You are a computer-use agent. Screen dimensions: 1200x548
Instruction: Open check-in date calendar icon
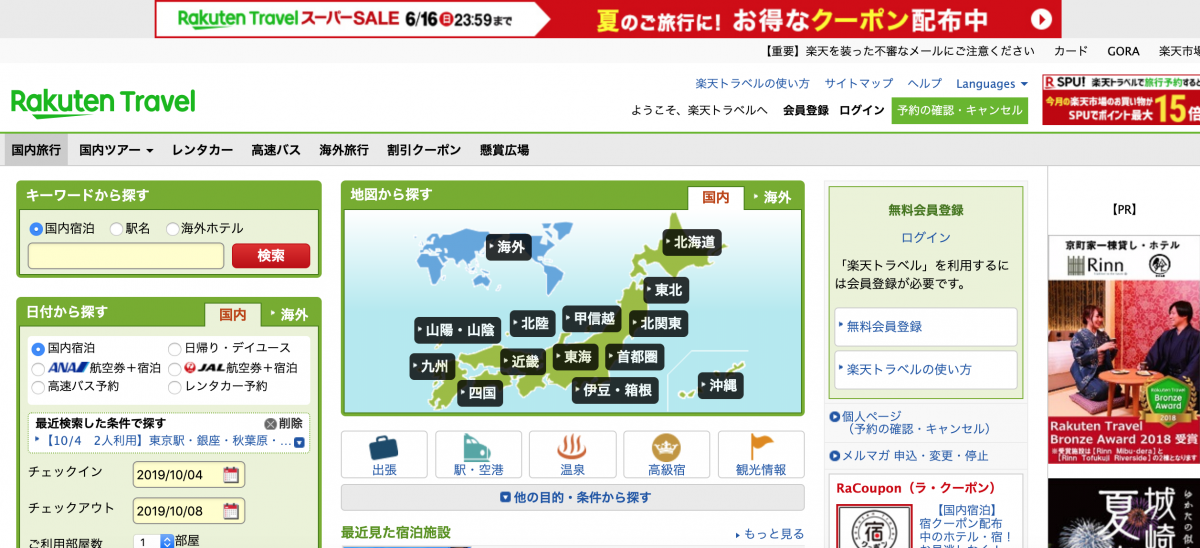[x=231, y=475]
